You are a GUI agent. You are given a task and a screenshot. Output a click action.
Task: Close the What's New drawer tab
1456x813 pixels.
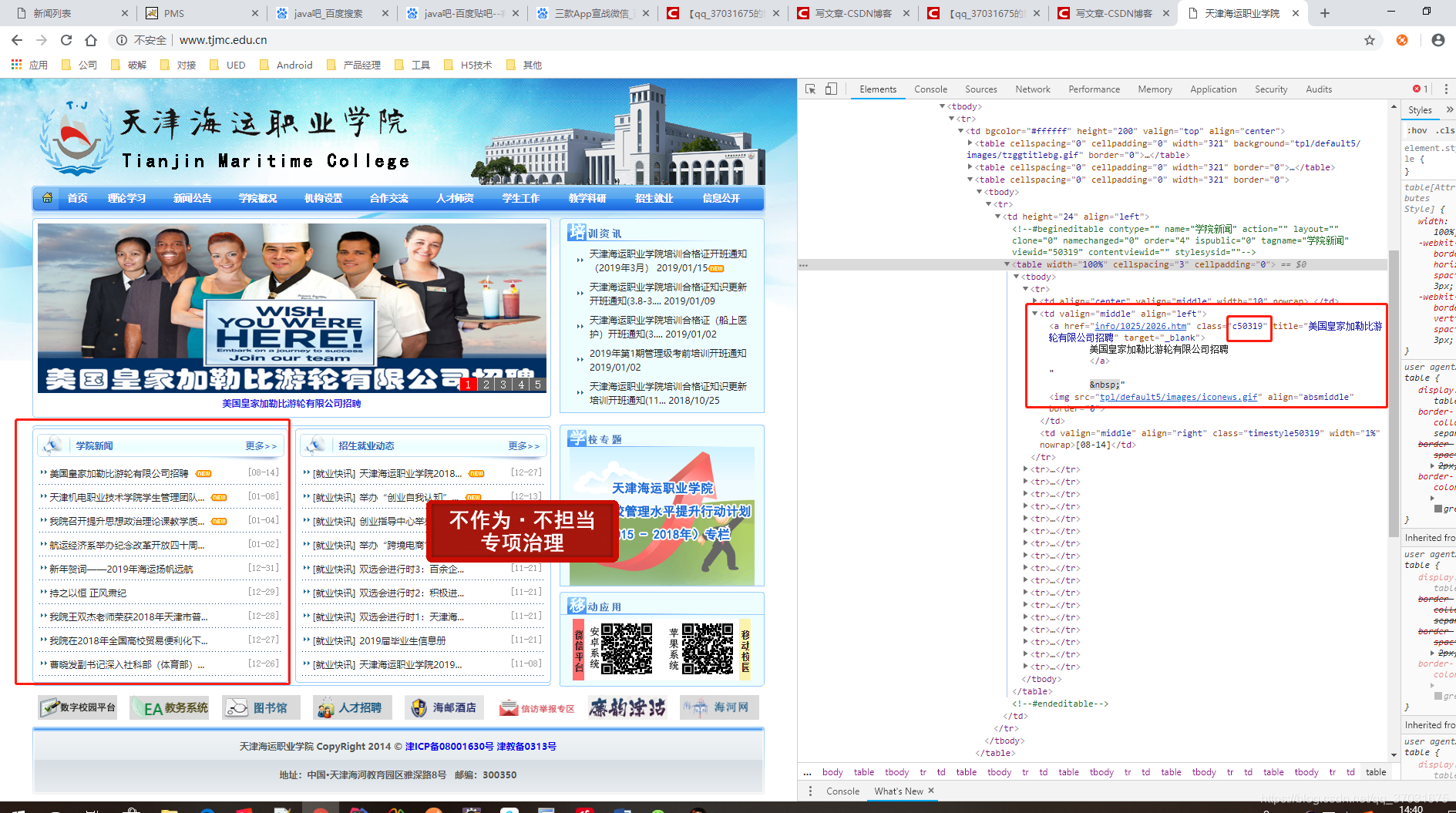coord(931,791)
